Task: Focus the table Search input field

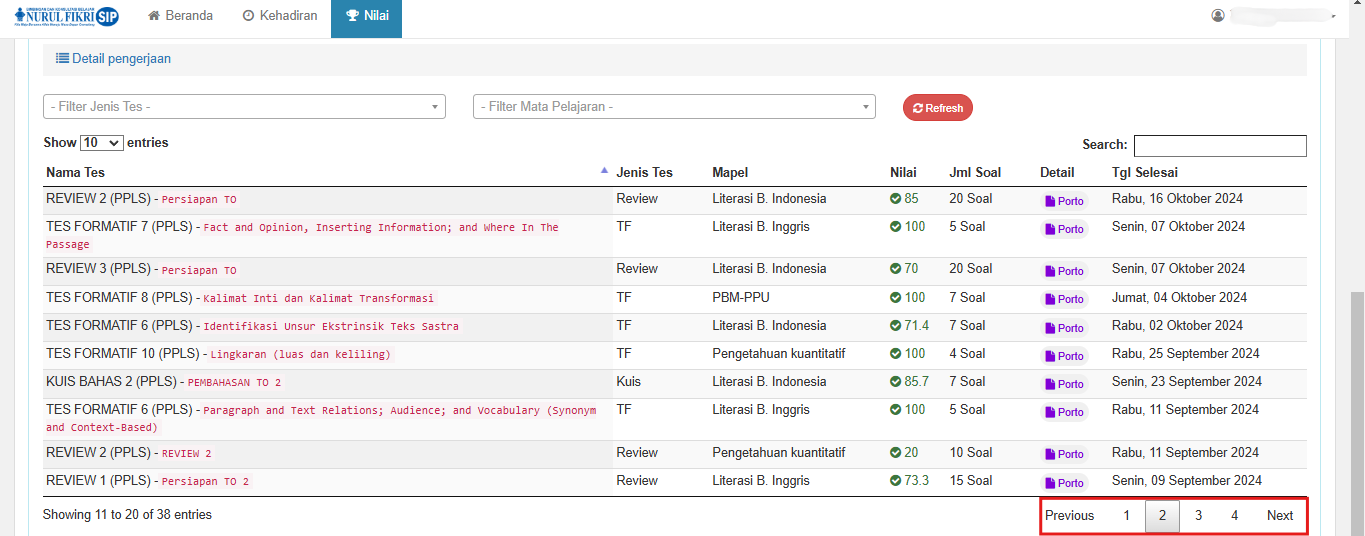Action: 1219,146
